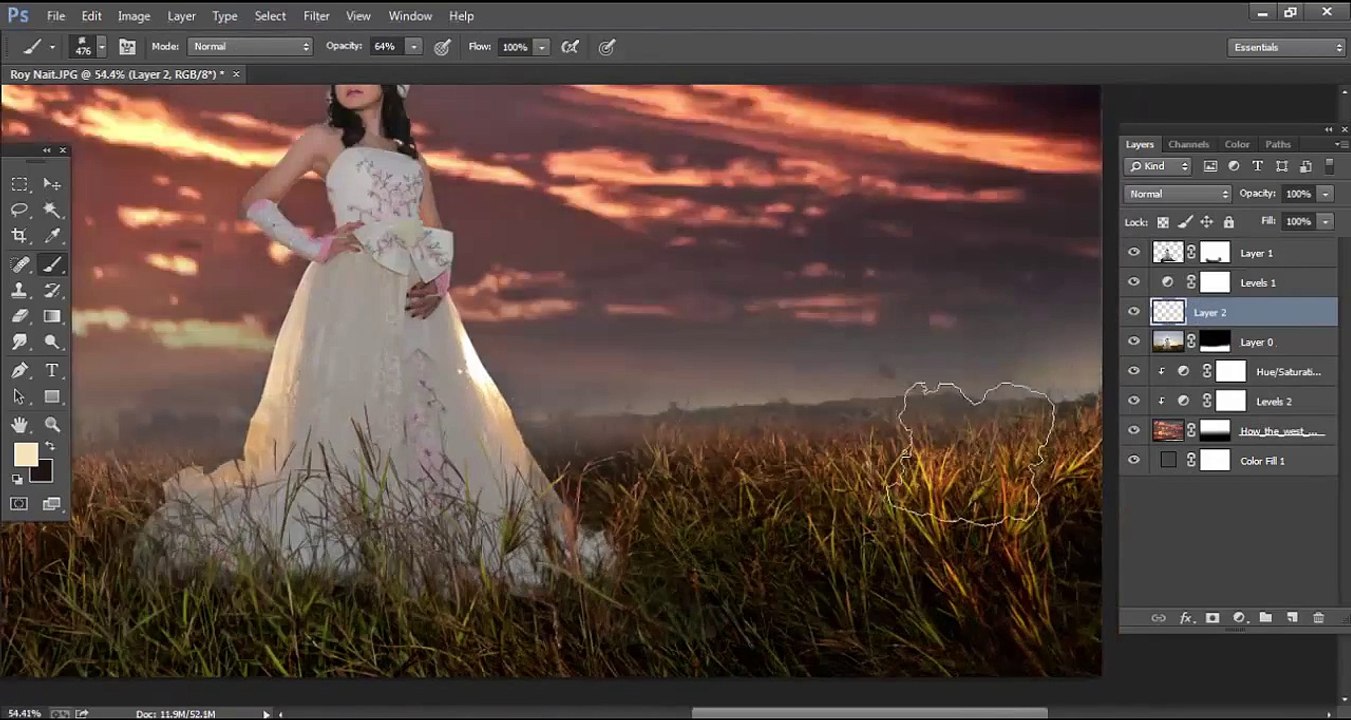Screen dimensions: 1351x720
Task: Toggle pressure for opacity in options bar
Action: point(442,47)
